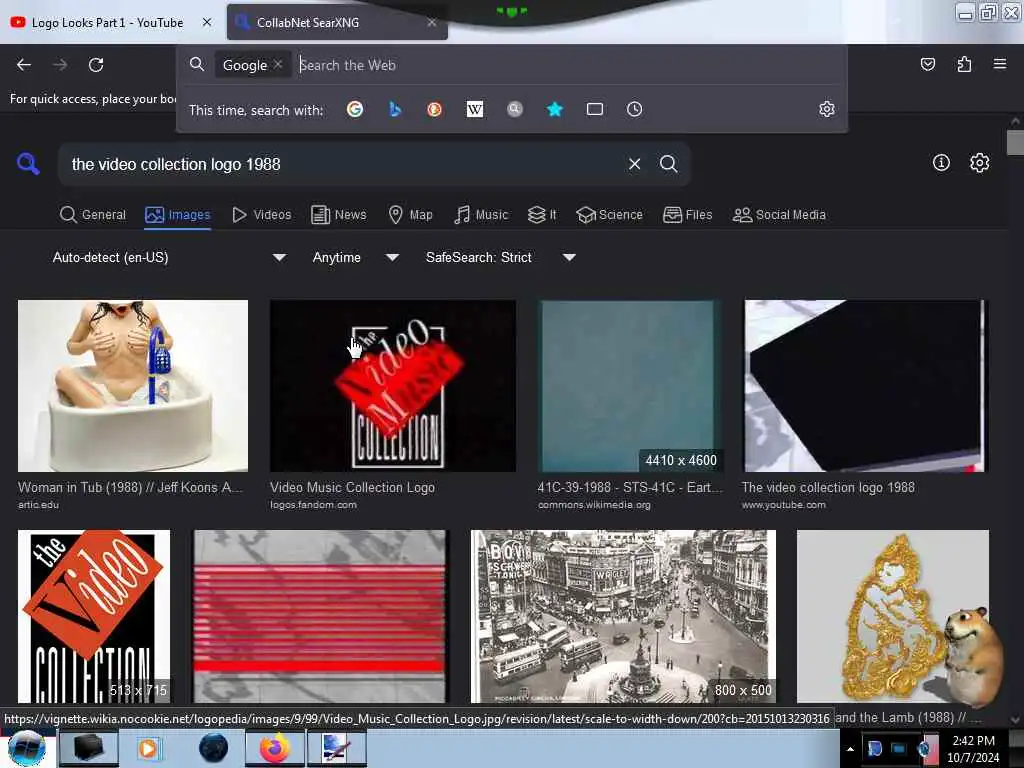
Task: Search this time with Wikipedia icon
Action: 475,109
